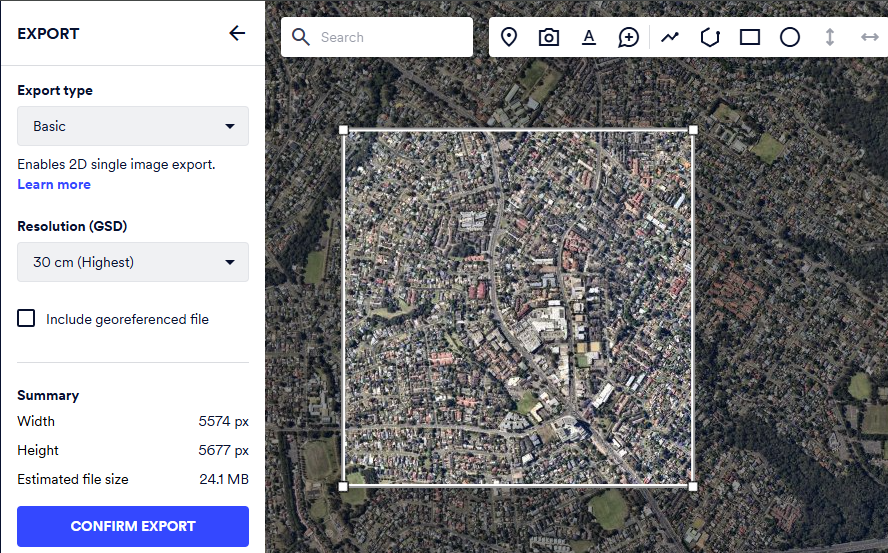Select the vertical height measurement tool
This screenshot has height=553, width=888.
click(830, 37)
